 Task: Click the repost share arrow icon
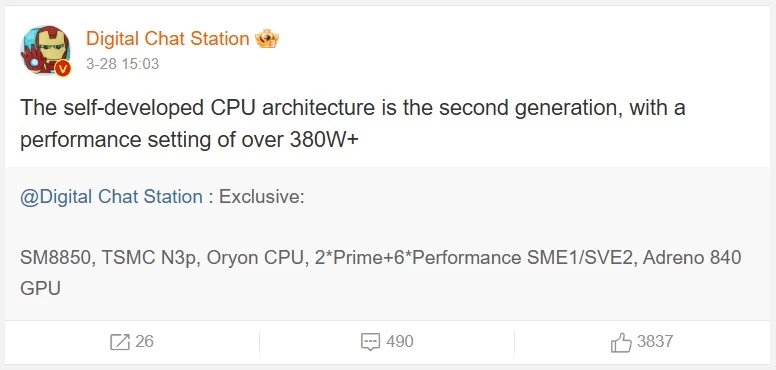pyautogui.click(x=120, y=342)
